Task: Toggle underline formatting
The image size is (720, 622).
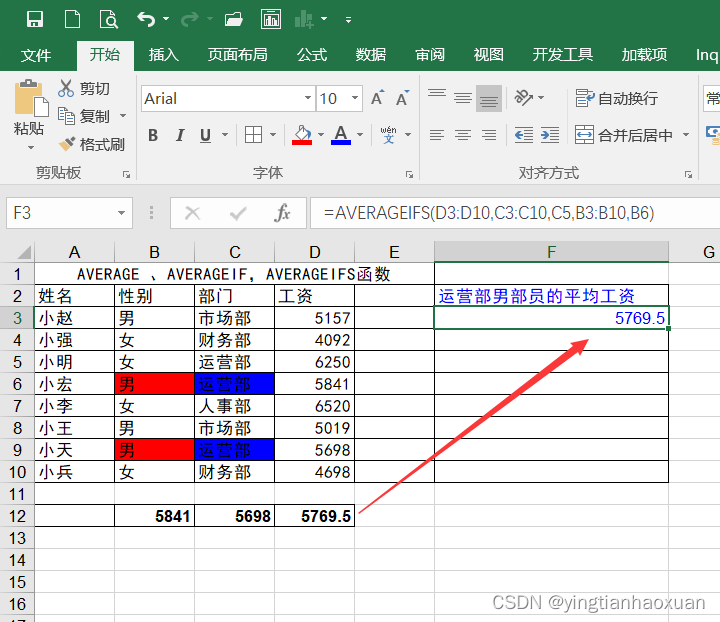Action: (x=206, y=135)
